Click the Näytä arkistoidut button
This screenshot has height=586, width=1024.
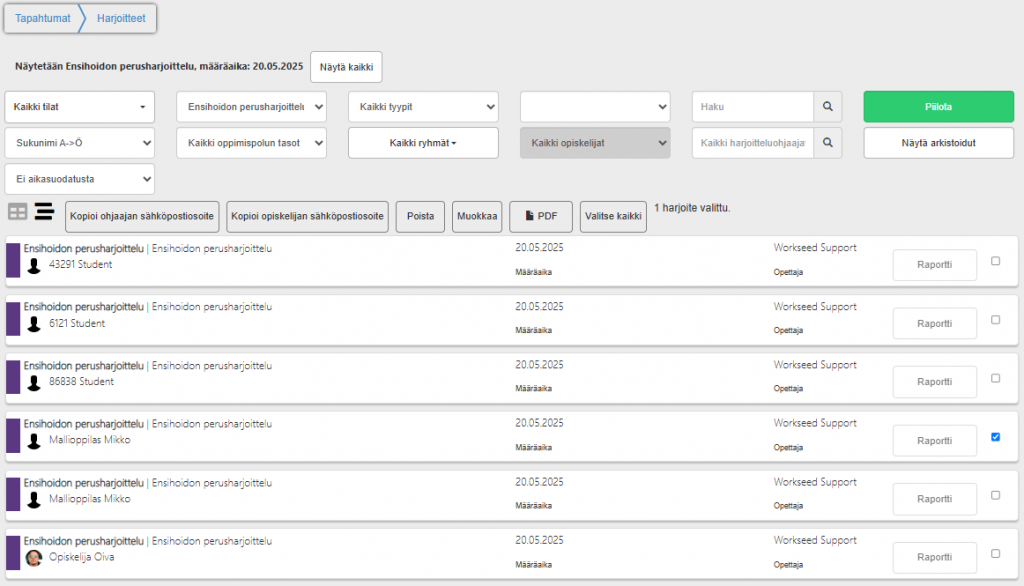click(938, 143)
